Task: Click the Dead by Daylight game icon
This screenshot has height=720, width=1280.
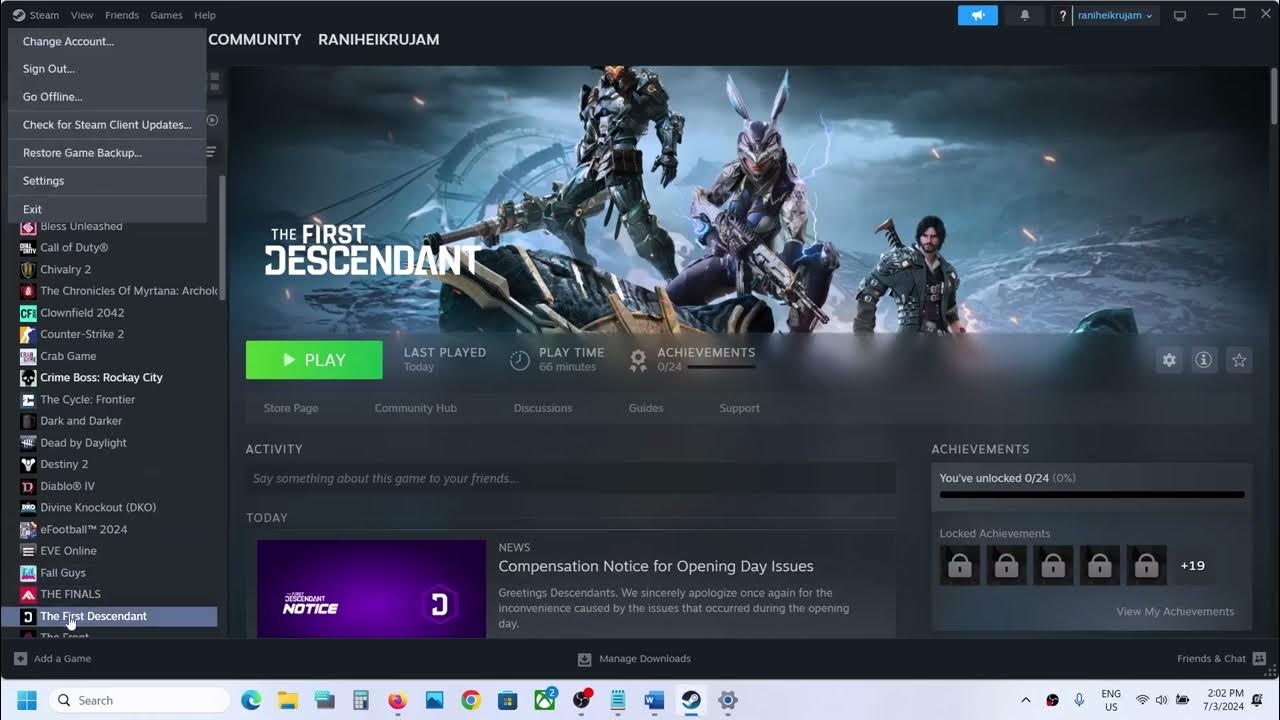Action: [28, 443]
